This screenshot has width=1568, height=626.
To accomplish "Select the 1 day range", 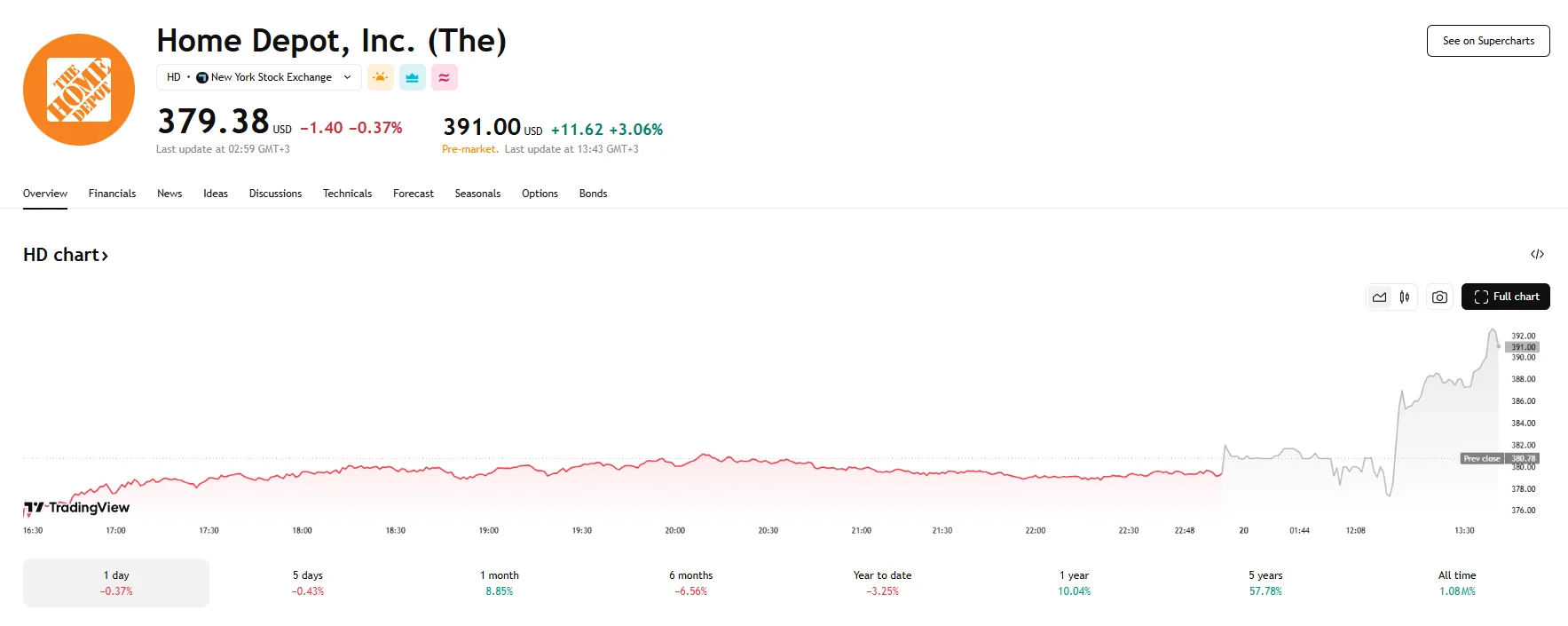I will [116, 582].
